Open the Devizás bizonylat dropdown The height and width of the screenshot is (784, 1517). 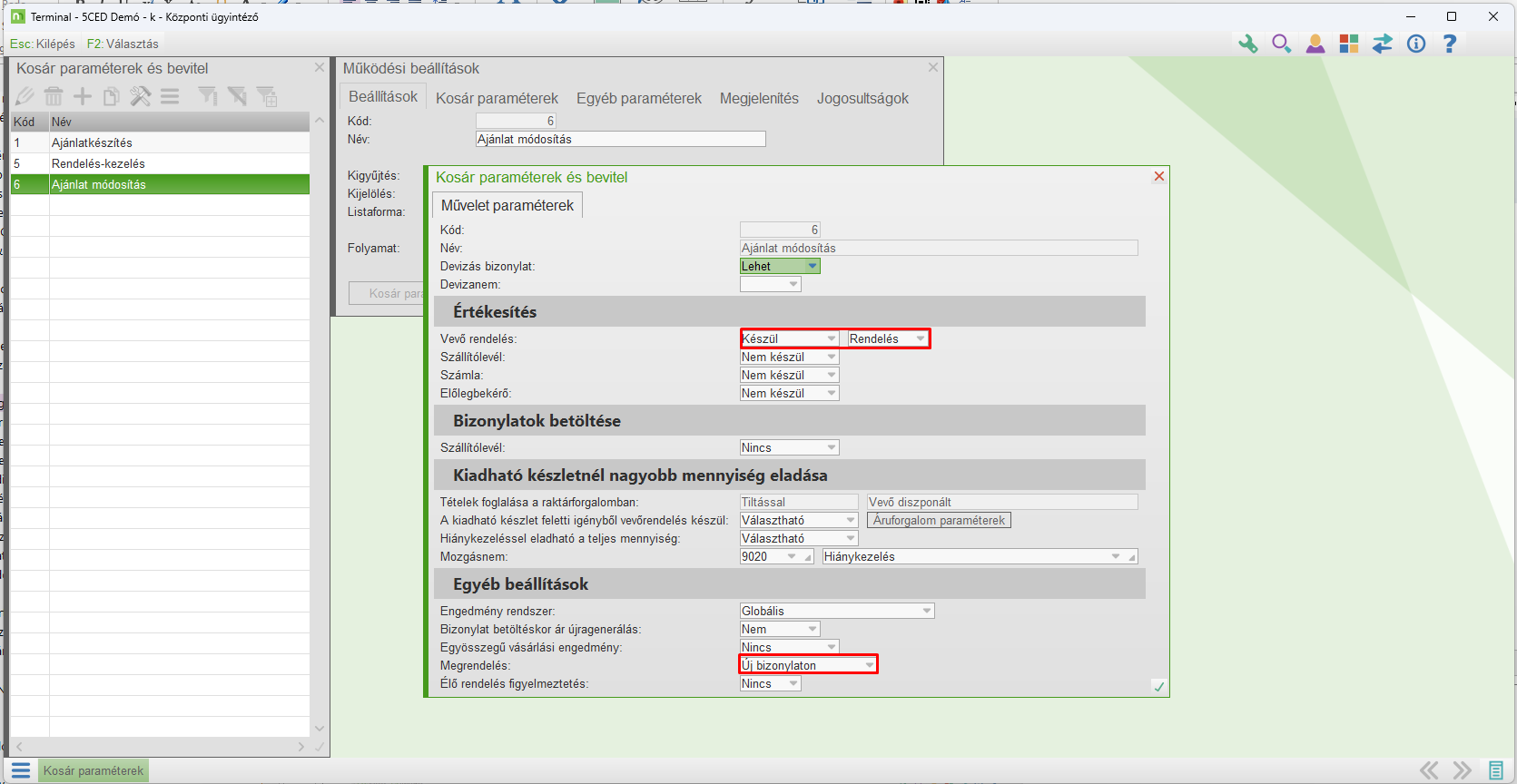pos(812,266)
